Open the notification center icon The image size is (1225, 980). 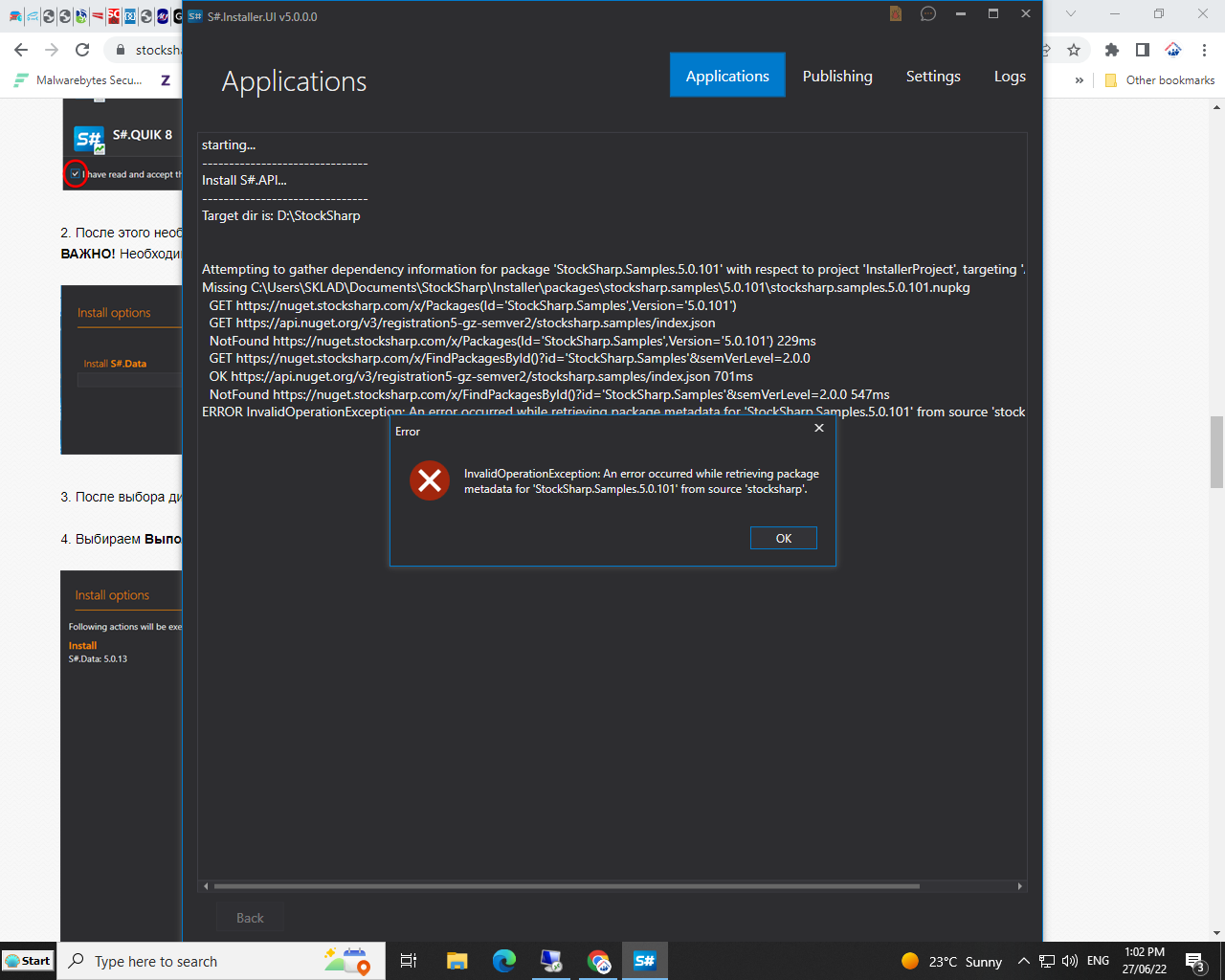(x=1195, y=961)
